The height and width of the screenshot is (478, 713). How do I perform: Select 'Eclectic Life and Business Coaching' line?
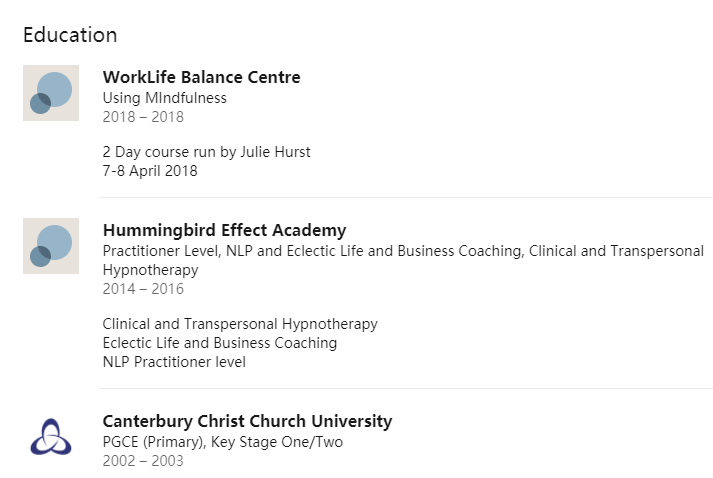220,343
